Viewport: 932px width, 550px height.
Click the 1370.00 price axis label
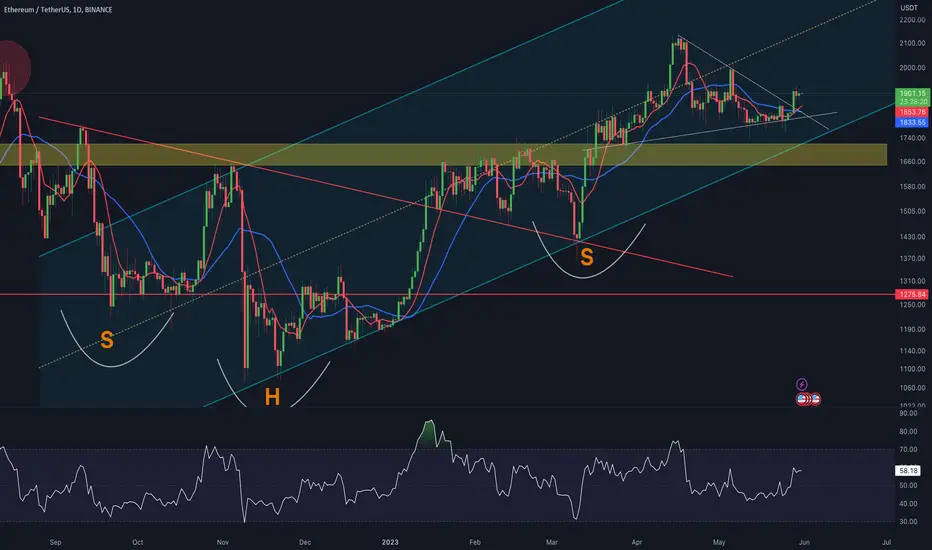(x=912, y=259)
